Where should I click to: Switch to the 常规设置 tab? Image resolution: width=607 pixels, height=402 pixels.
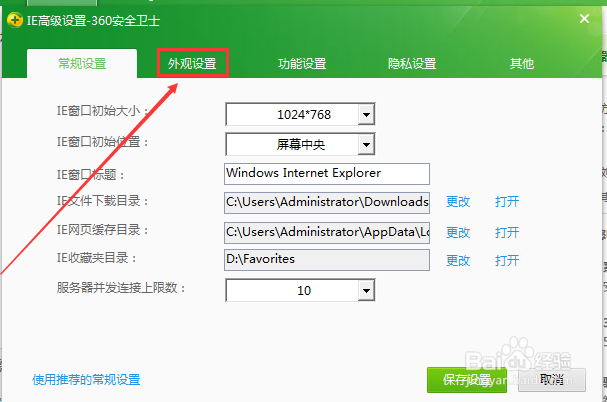pyautogui.click(x=82, y=64)
